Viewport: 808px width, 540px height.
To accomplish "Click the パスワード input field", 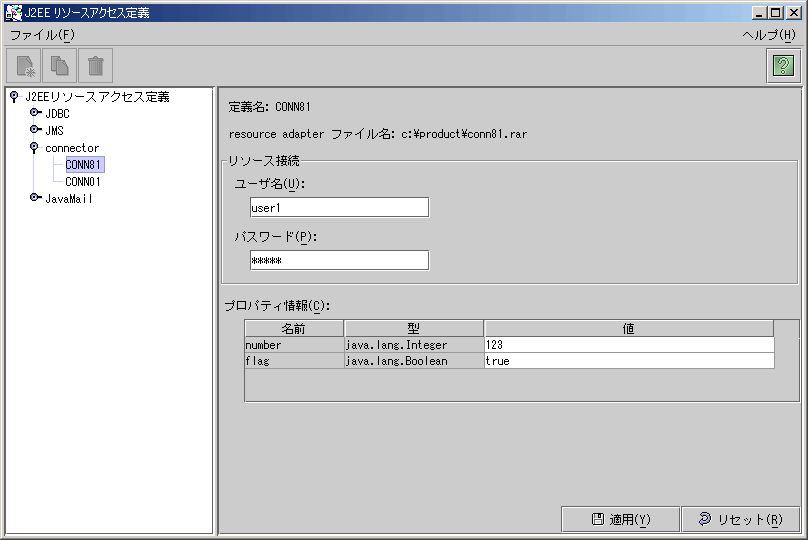I will 339,260.
